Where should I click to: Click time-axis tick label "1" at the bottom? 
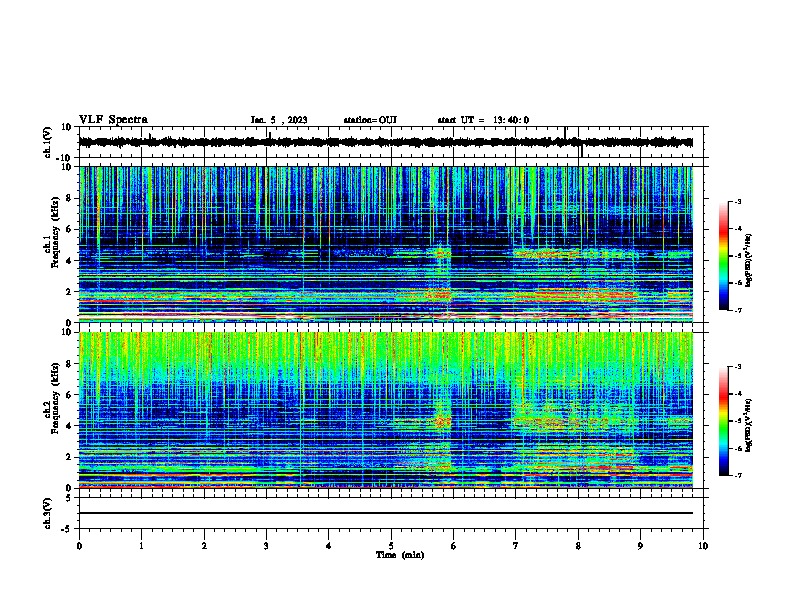pyautogui.click(x=141, y=546)
